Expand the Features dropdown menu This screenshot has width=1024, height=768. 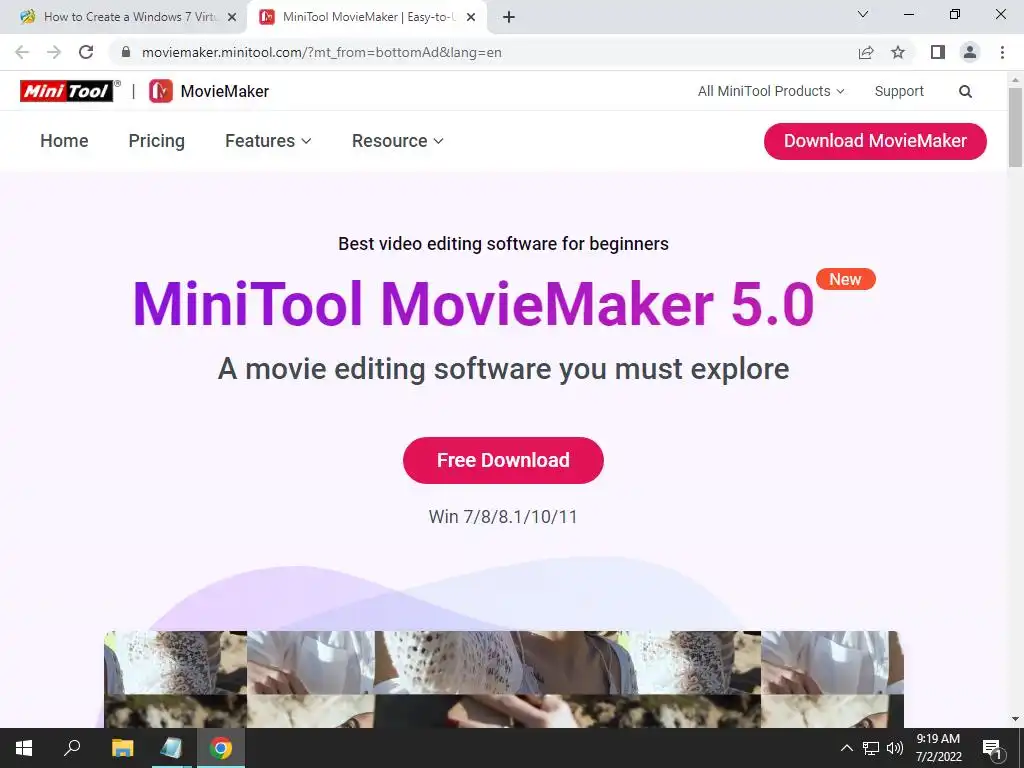pyautogui.click(x=268, y=141)
